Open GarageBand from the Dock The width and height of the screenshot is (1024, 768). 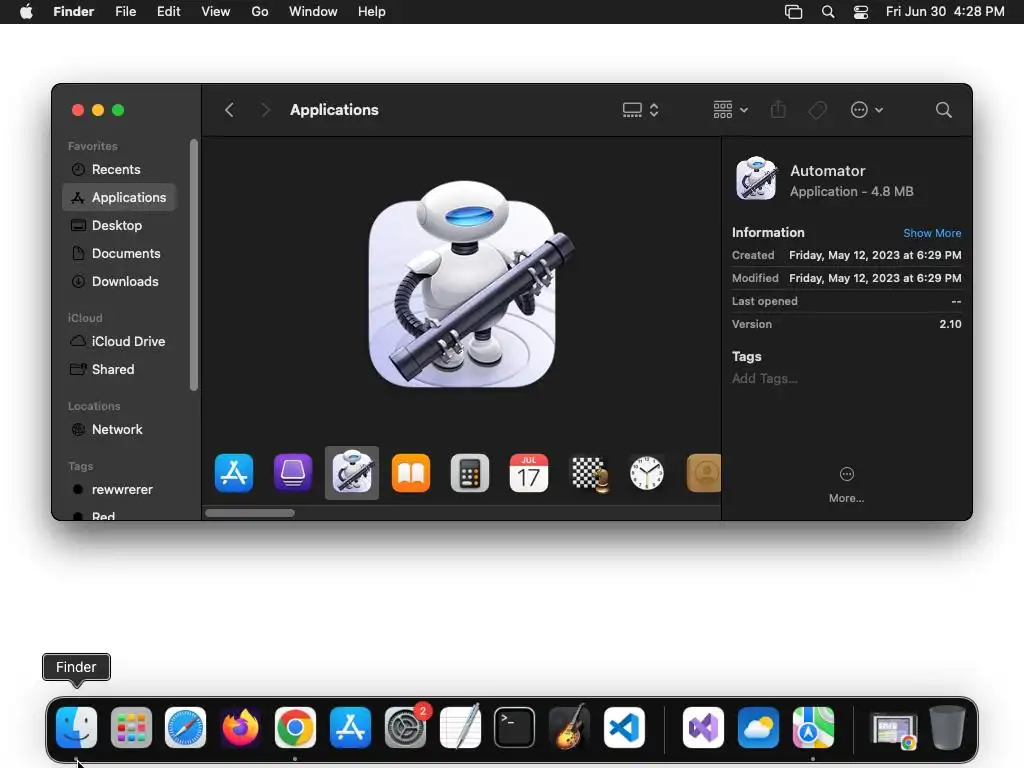pyautogui.click(x=569, y=727)
